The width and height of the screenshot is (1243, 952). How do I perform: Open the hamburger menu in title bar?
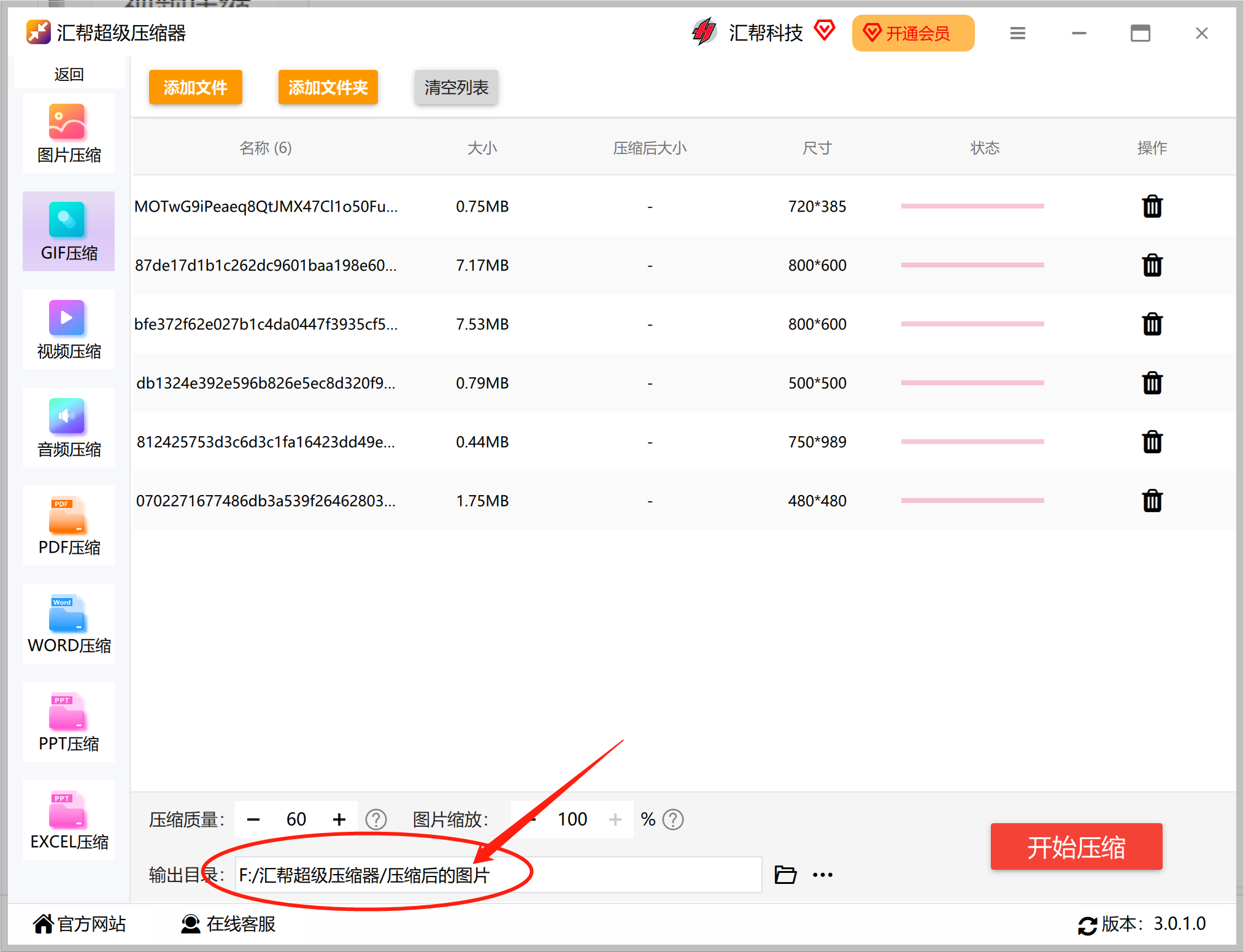click(1018, 33)
